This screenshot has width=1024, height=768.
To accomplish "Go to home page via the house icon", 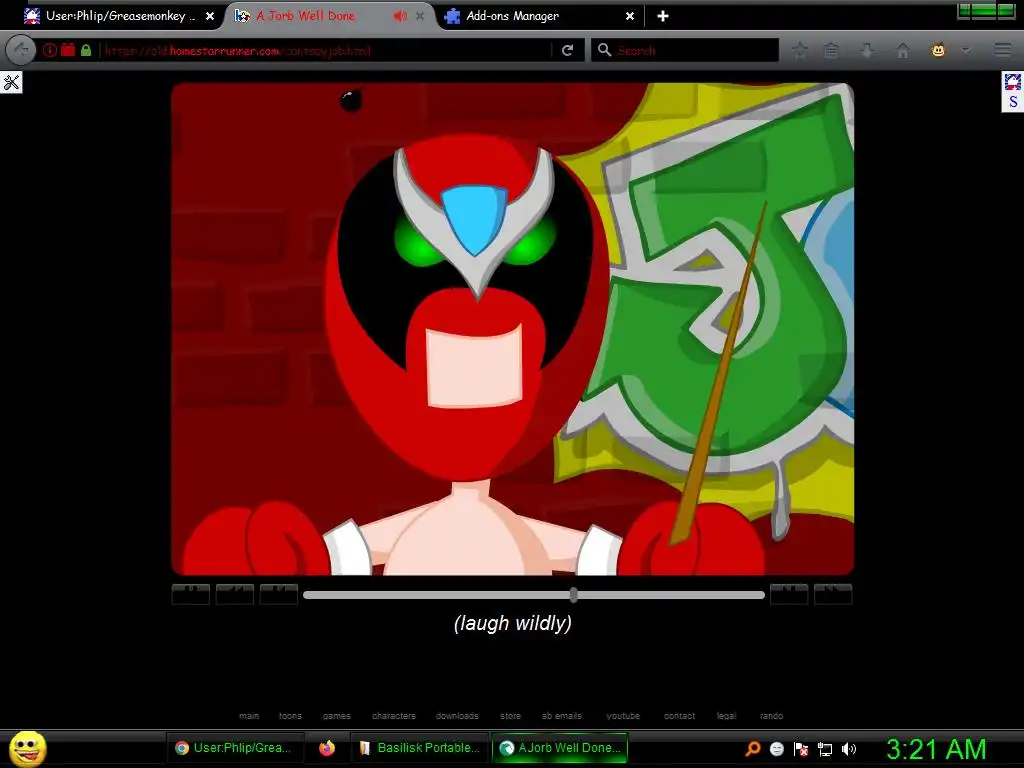I will click(903, 50).
